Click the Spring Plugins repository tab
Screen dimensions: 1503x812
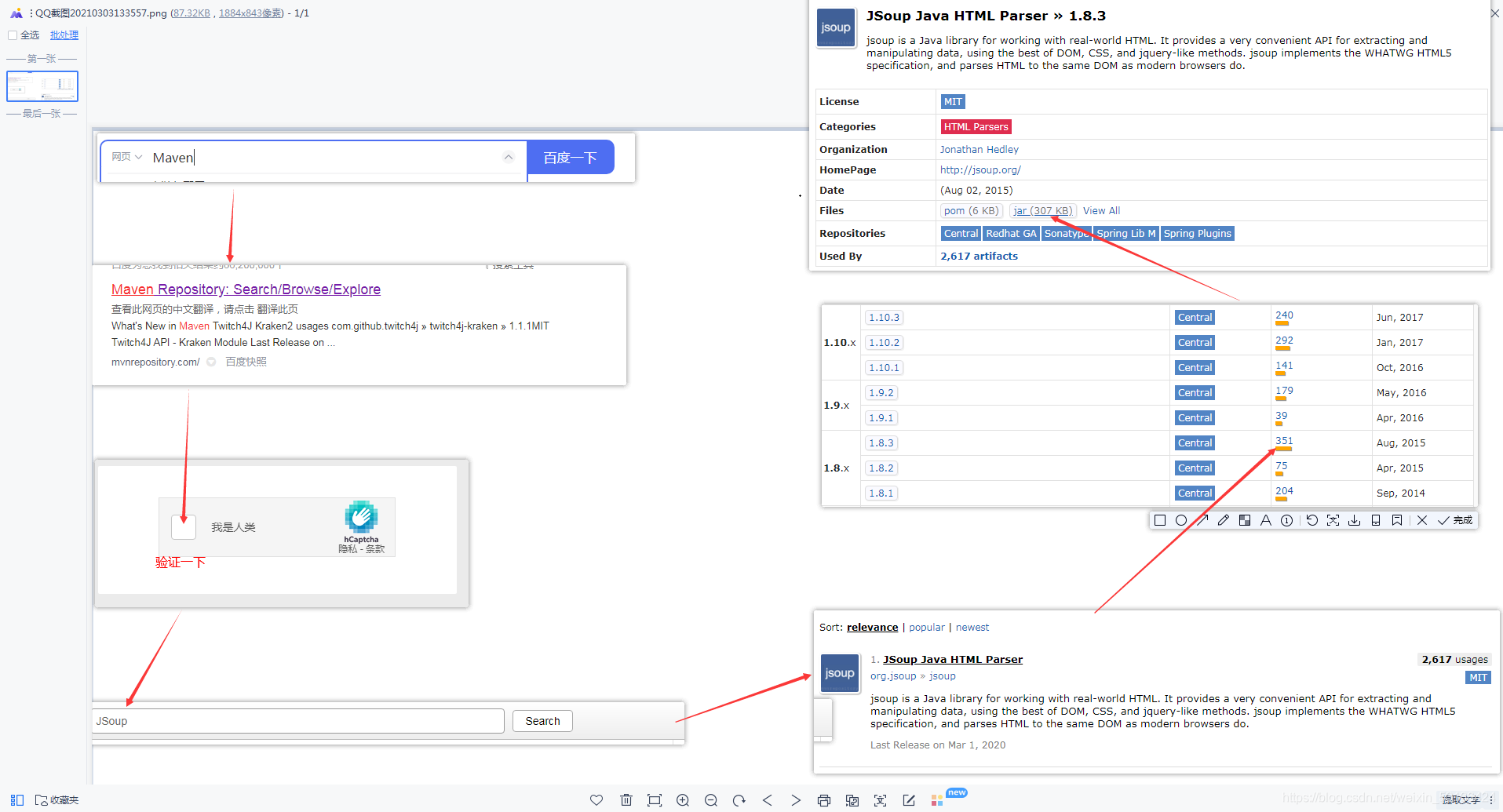(1198, 234)
